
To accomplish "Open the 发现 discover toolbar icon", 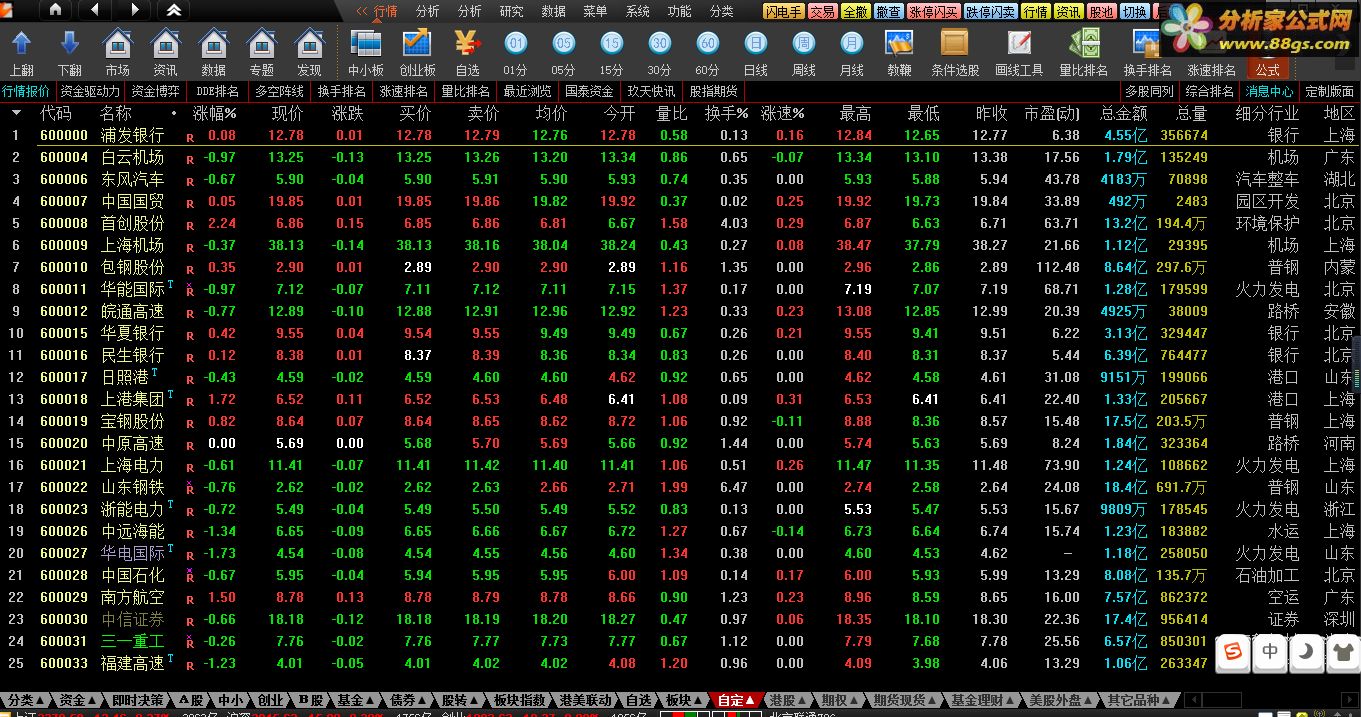I will pos(309,44).
